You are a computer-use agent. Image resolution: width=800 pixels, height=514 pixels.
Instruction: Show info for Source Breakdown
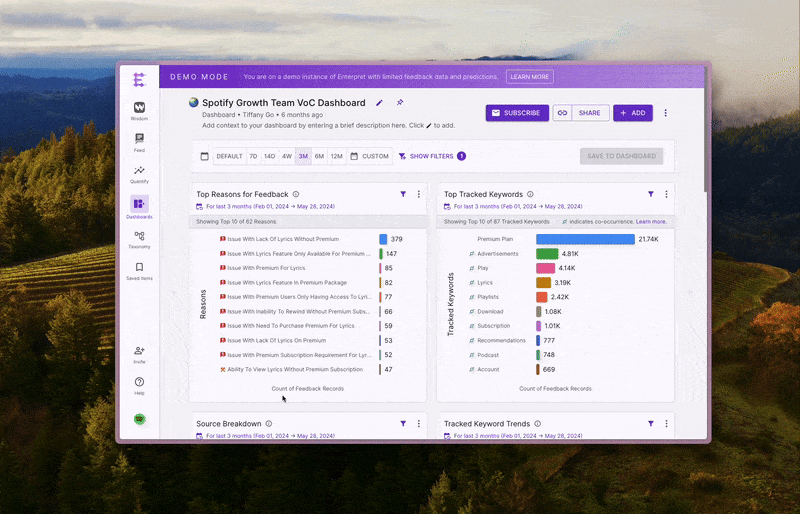269,424
